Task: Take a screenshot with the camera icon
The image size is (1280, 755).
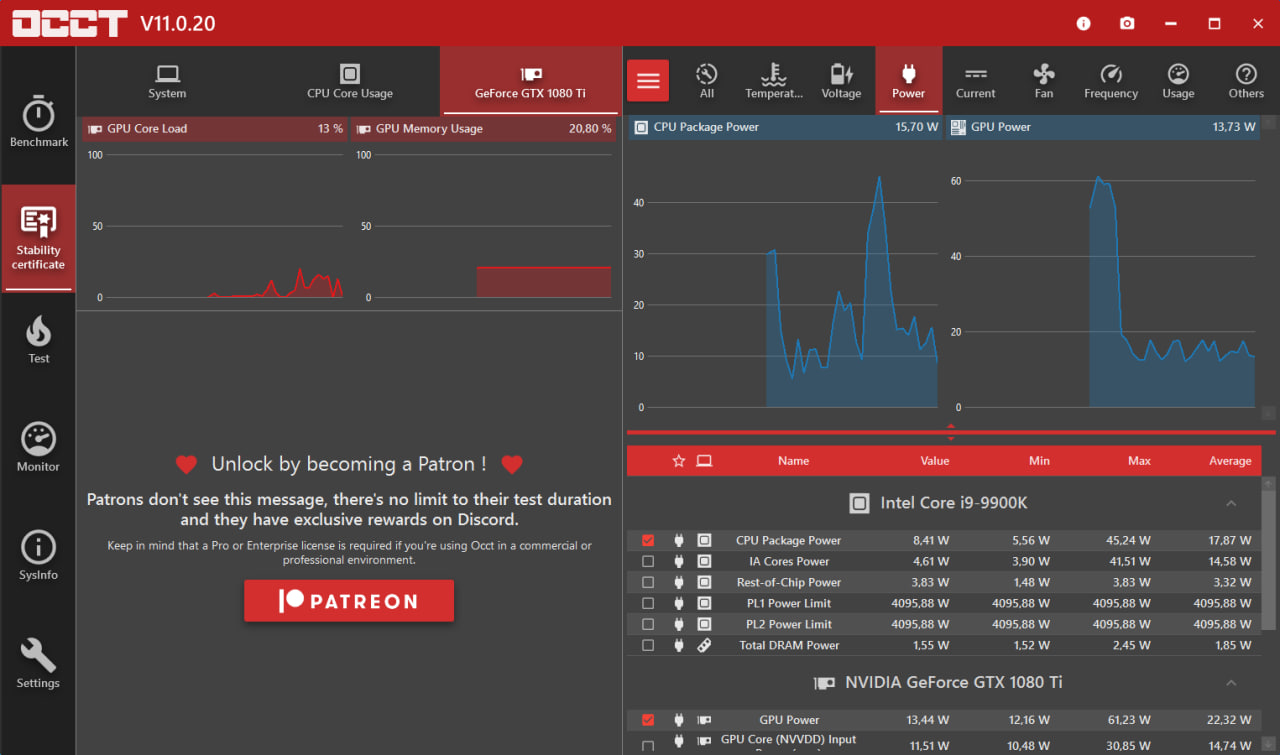Action: coord(1127,23)
